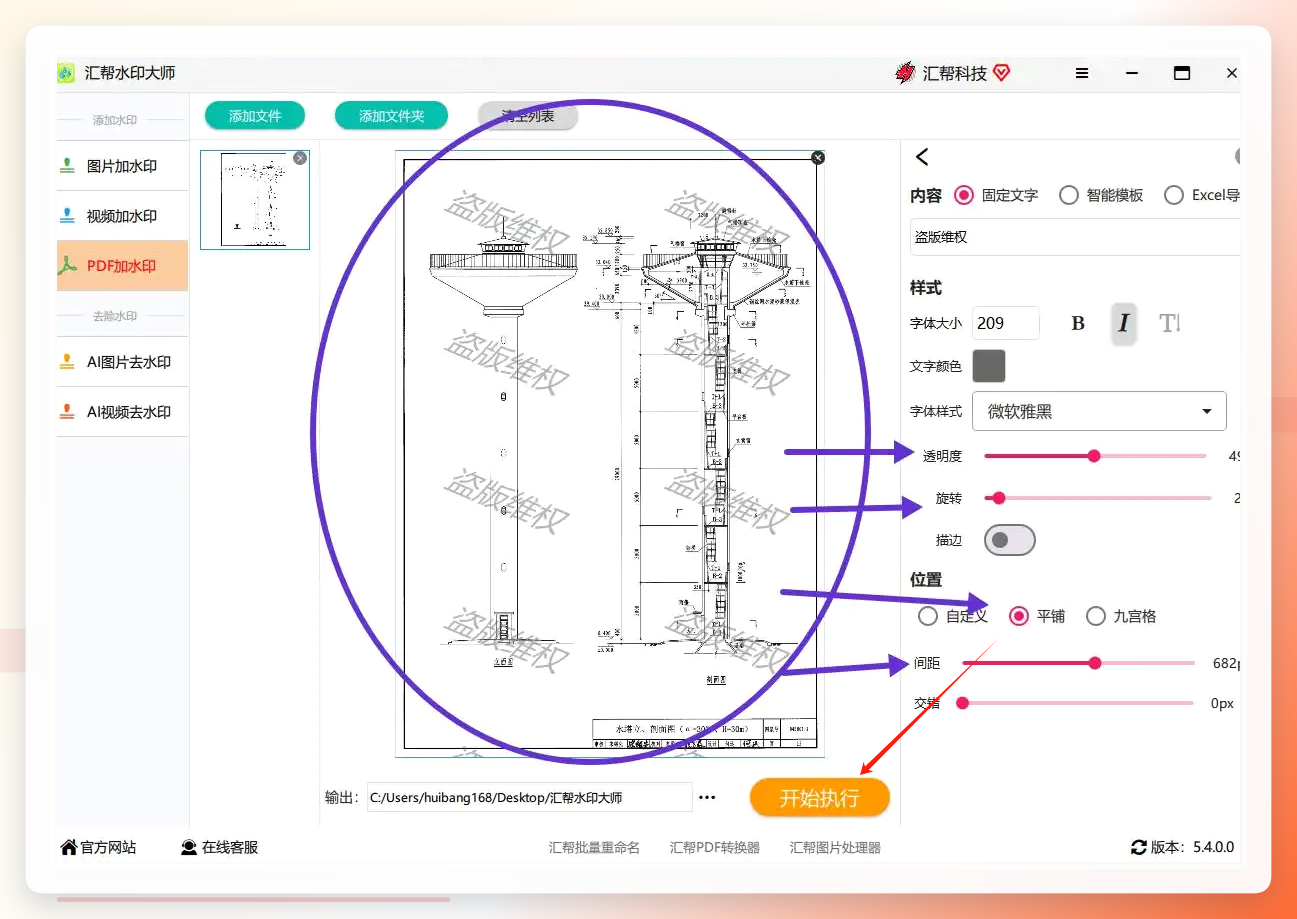Select the 九宫格 position radio button
The width and height of the screenshot is (1297, 919).
pos(1096,616)
